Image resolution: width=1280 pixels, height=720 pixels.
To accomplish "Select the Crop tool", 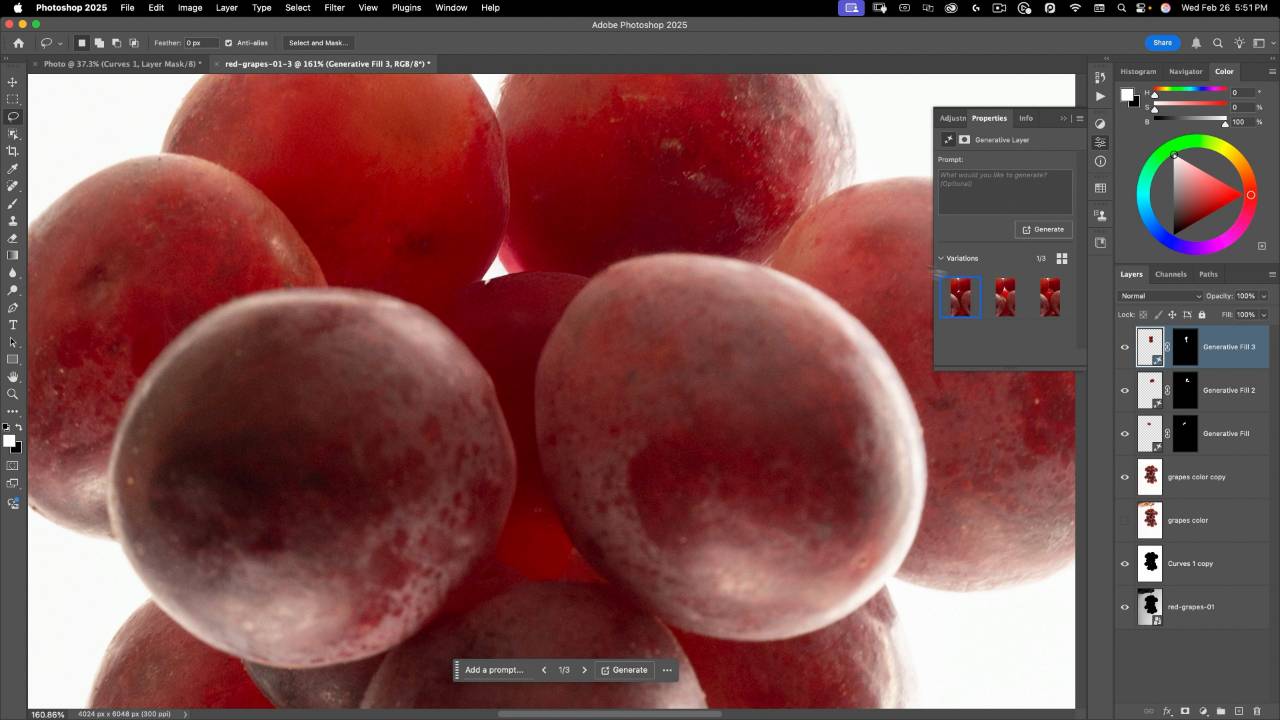I will coord(13,151).
